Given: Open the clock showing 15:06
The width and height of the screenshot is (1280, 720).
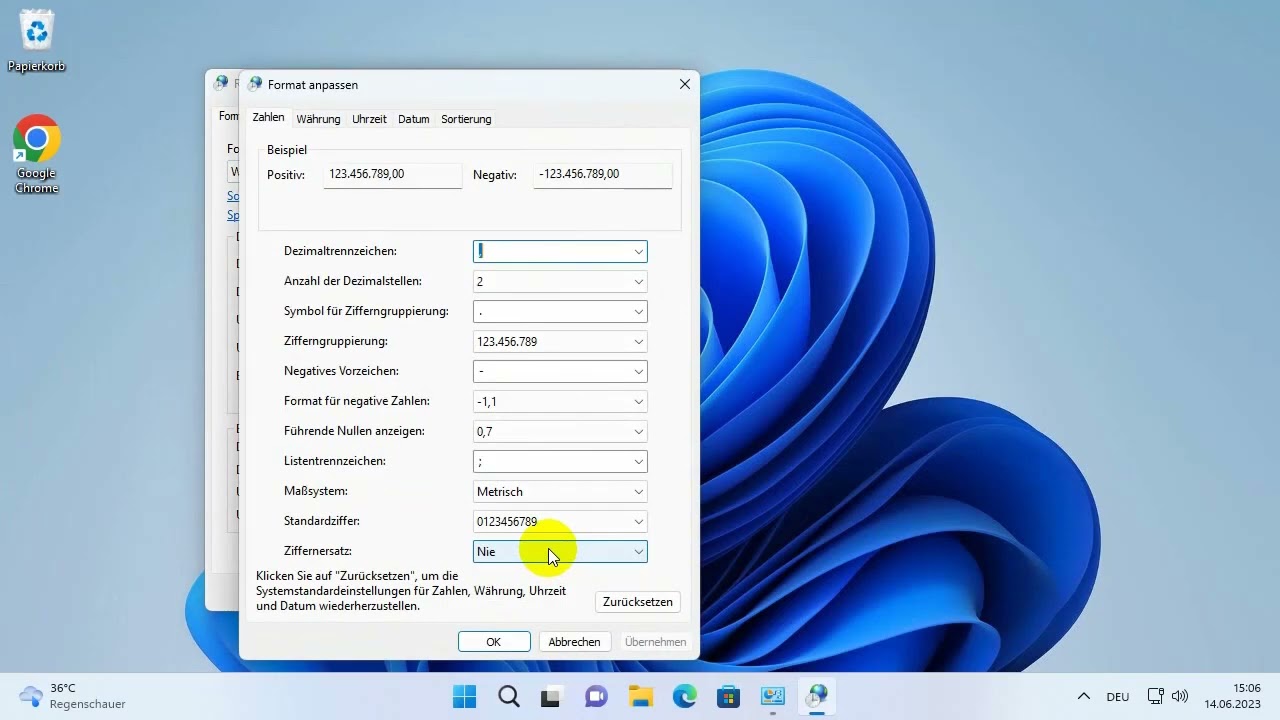Looking at the screenshot, I should [1233, 696].
